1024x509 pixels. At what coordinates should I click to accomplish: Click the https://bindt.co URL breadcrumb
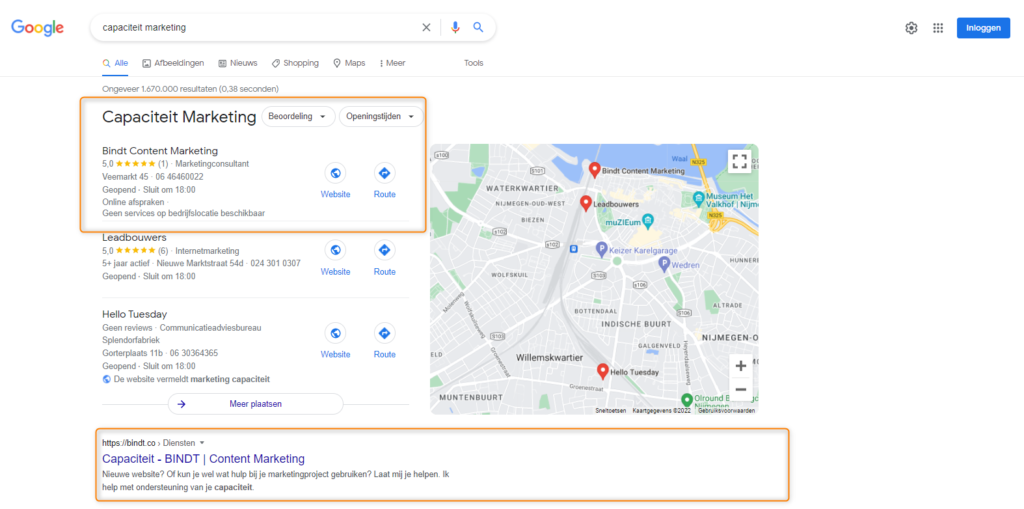[129, 443]
